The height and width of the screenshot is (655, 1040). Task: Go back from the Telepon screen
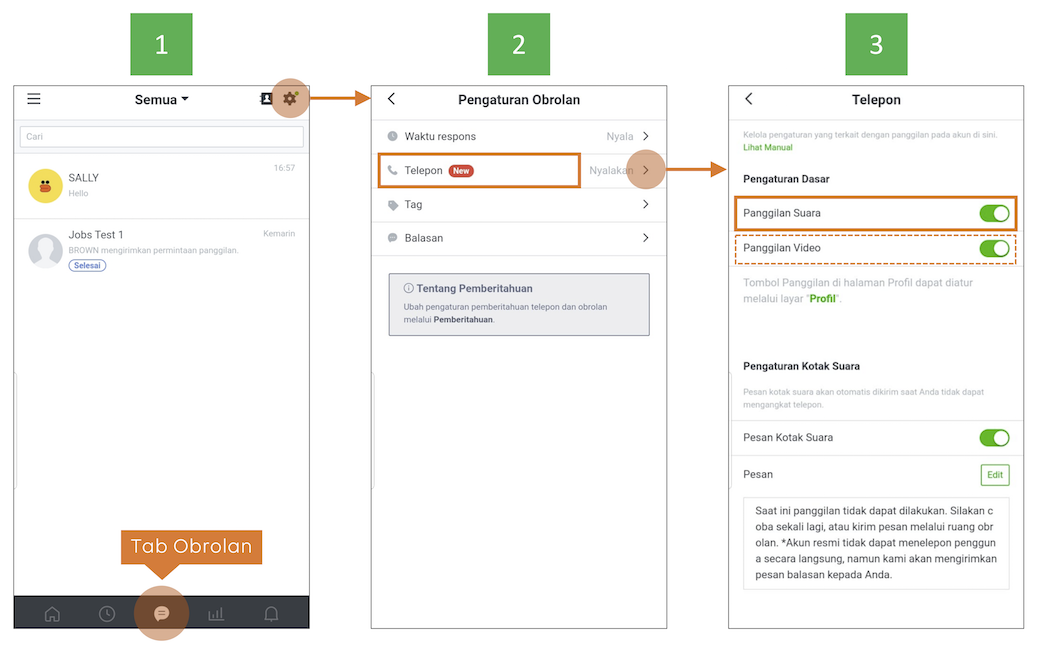pyautogui.click(x=749, y=99)
